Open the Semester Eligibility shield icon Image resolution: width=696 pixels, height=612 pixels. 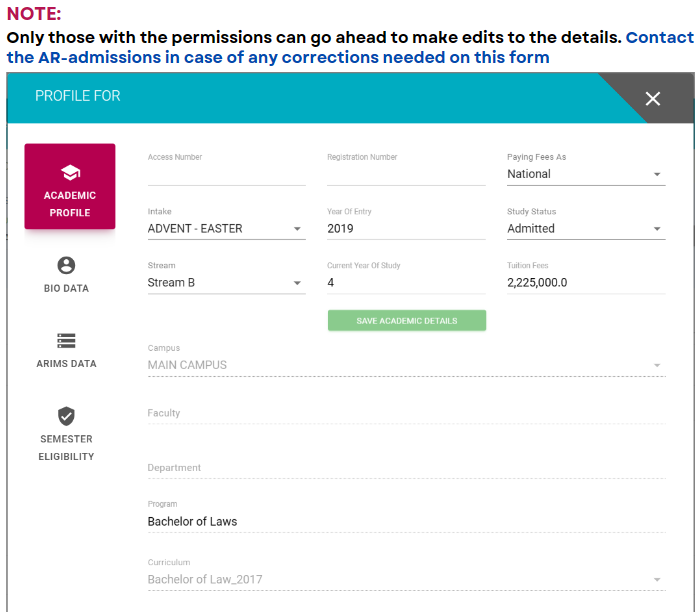point(66,416)
